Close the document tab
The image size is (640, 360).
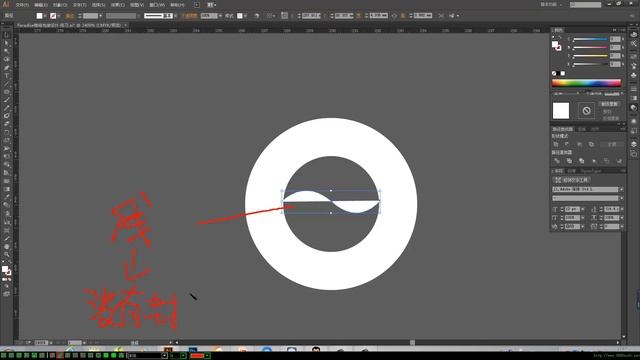(x=126, y=25)
